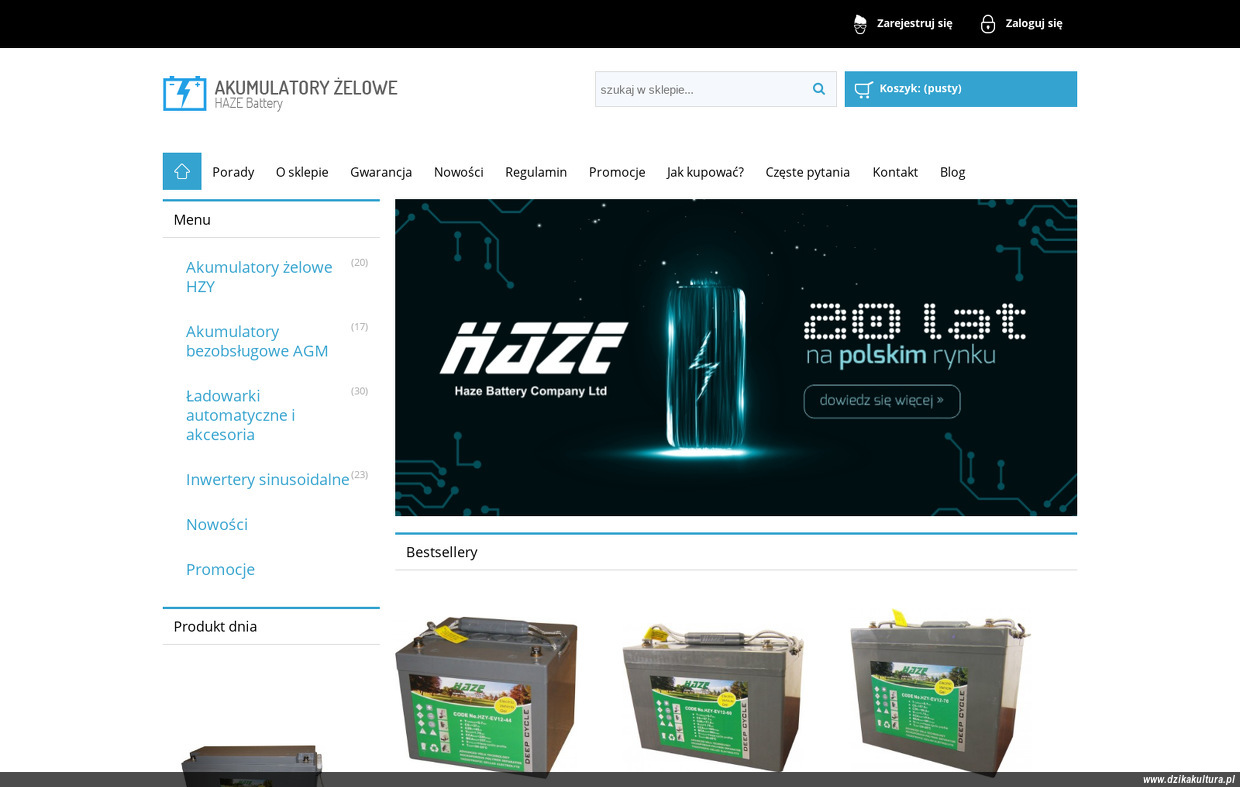Viewport: 1240px width, 787px height.
Task: Select Inwertery sinusoidalne category
Action: tap(268, 479)
